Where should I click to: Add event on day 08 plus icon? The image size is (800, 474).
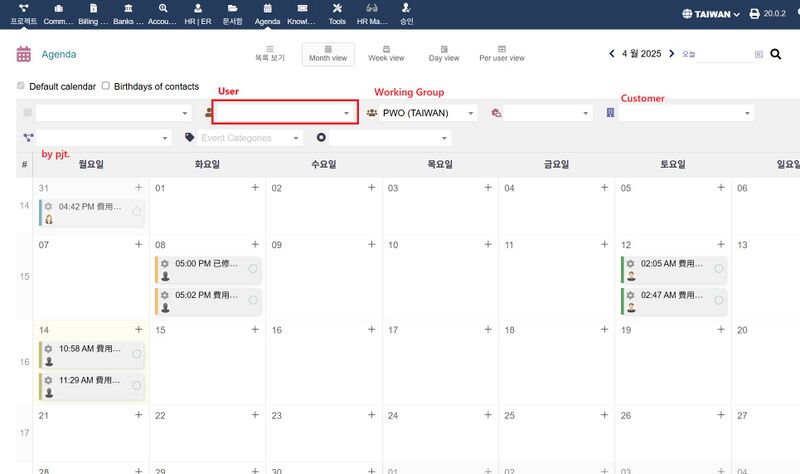pyautogui.click(x=255, y=245)
